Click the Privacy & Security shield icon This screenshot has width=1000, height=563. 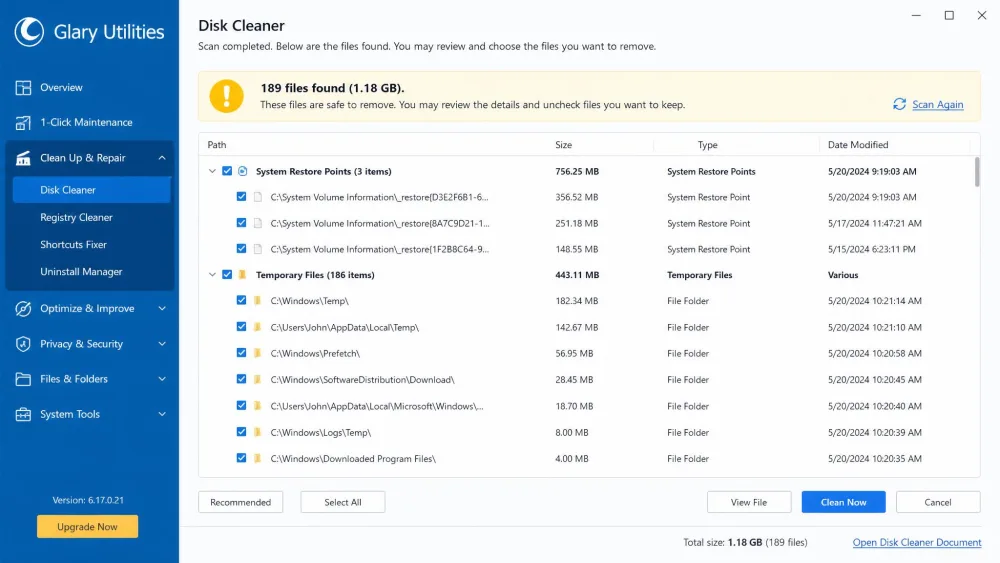tap(23, 344)
